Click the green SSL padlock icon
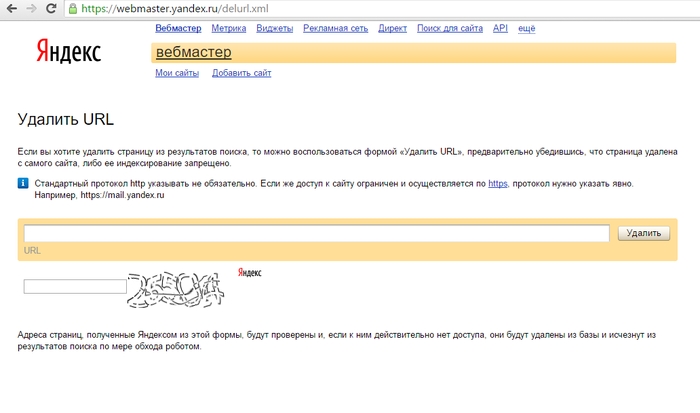 tap(73, 8)
